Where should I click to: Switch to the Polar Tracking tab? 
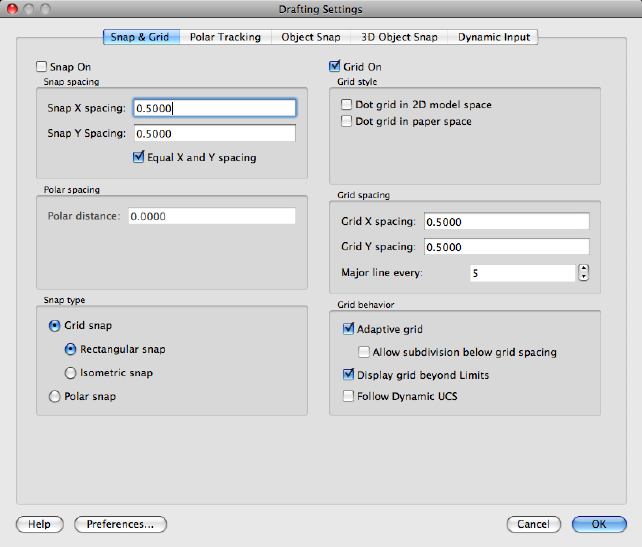coord(225,37)
